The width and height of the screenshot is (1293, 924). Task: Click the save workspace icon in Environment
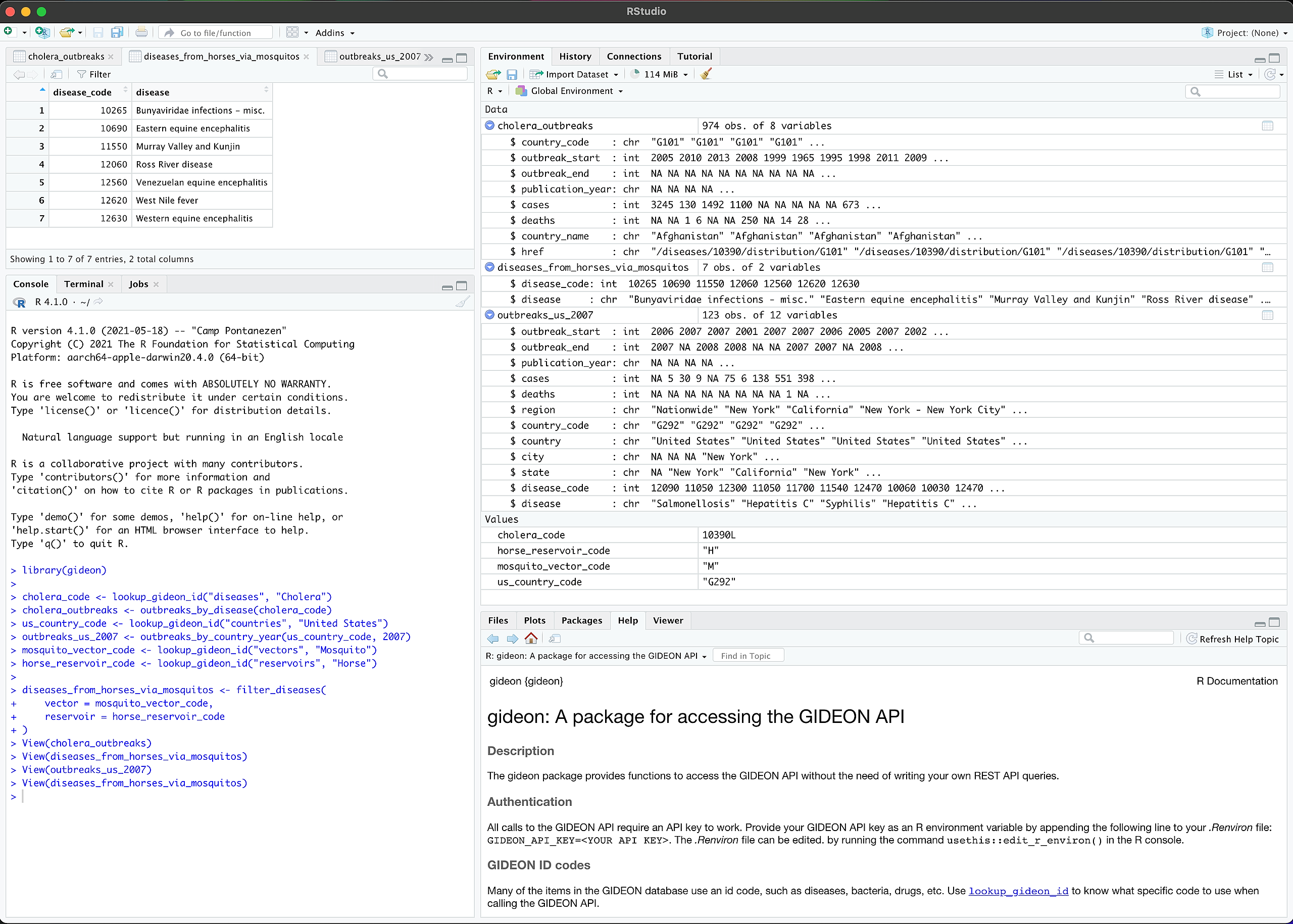coord(512,75)
